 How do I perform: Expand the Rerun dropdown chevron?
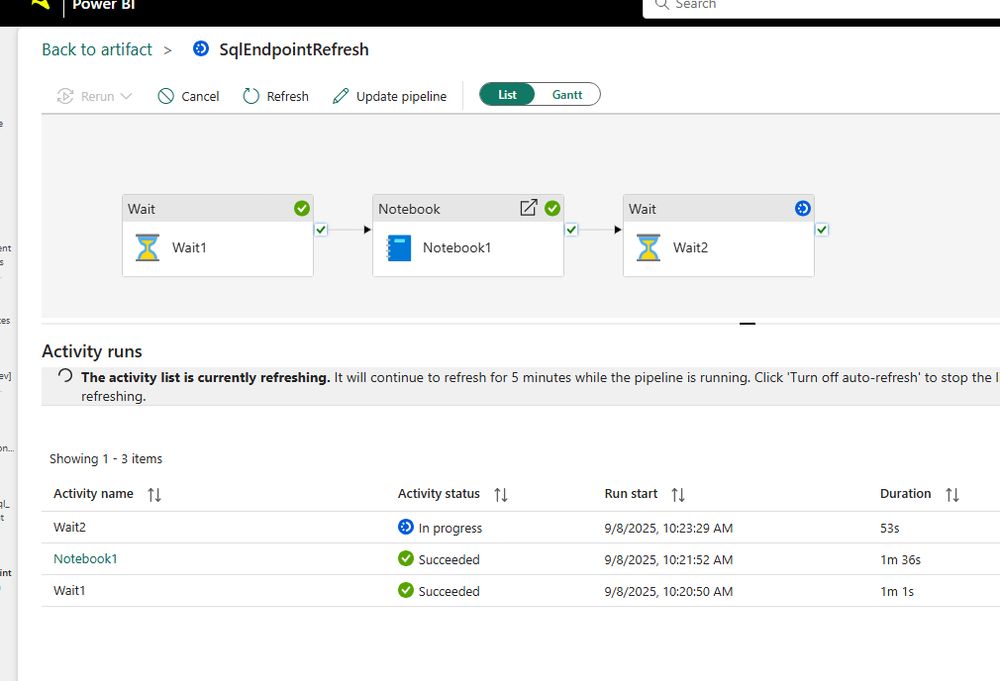coord(126,96)
